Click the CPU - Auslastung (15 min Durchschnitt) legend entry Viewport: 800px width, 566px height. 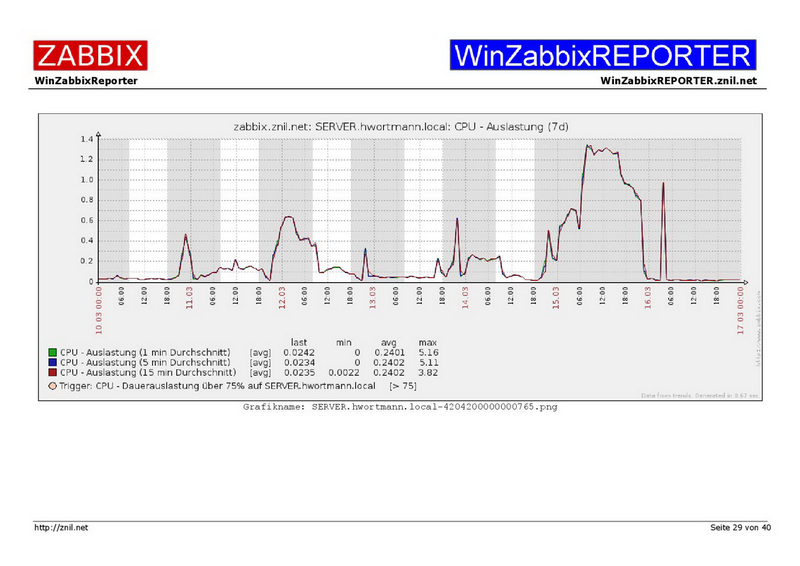point(148,373)
